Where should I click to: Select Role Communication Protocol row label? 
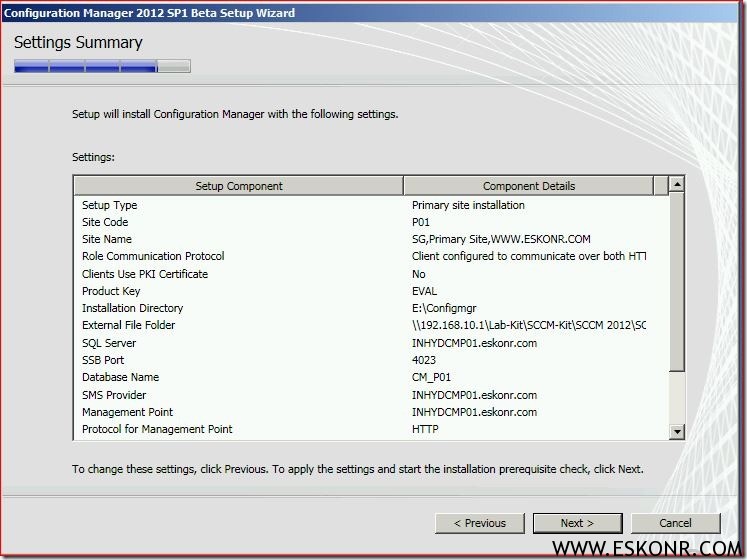[153, 256]
